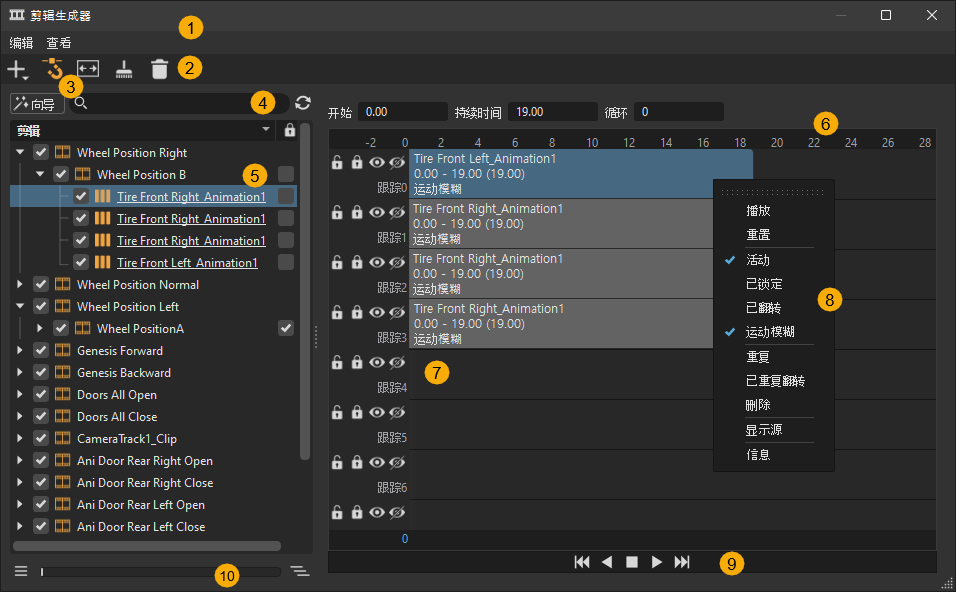The height and width of the screenshot is (592, 956).
Task: Click the zoom slider beside the view icons
Action: click(x=160, y=571)
